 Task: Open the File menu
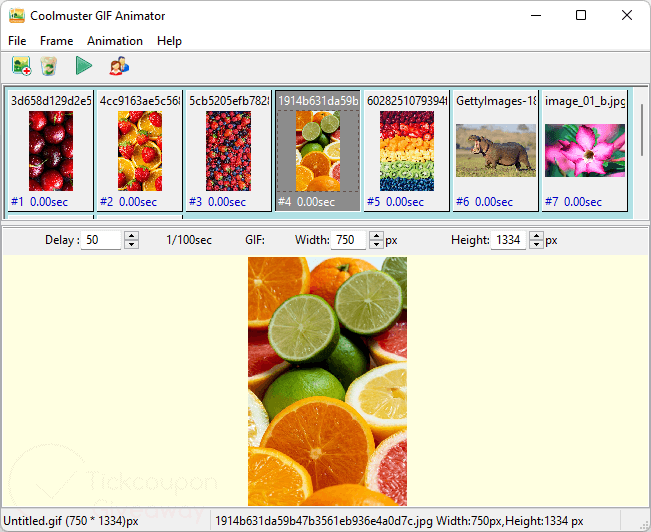[17, 41]
